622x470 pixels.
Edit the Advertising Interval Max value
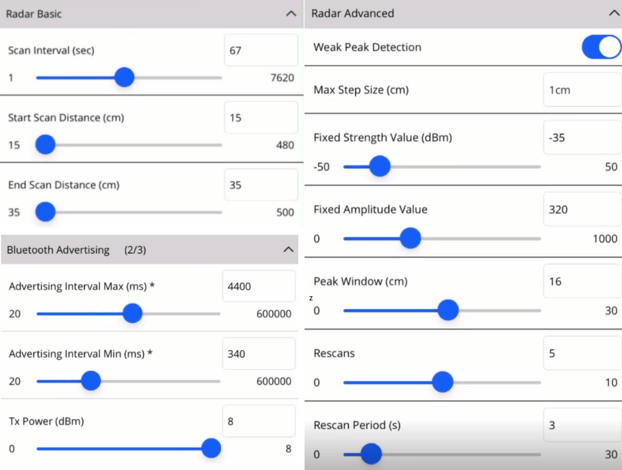pyautogui.click(x=258, y=286)
